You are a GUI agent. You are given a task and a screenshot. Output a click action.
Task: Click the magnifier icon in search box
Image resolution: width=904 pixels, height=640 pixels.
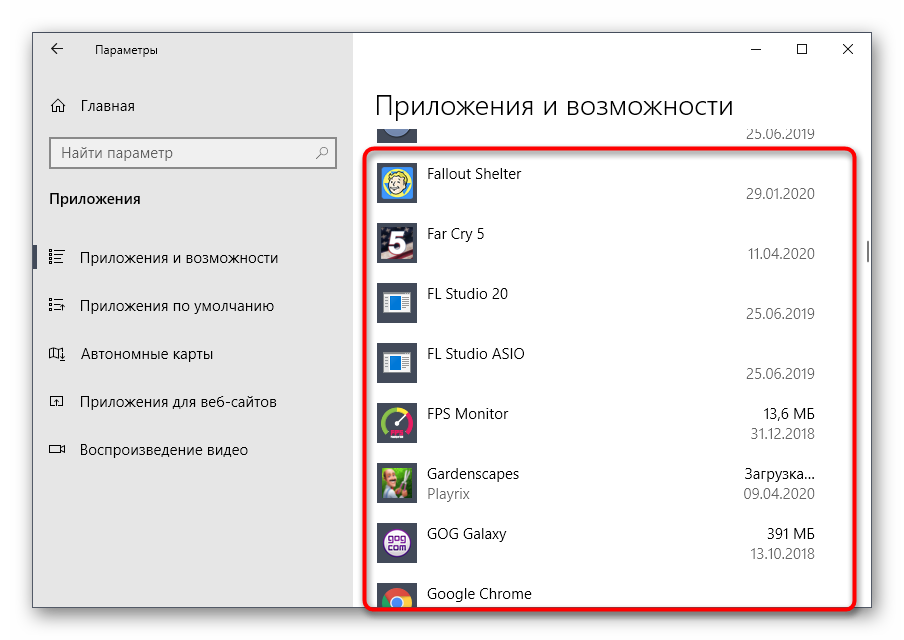tap(322, 153)
